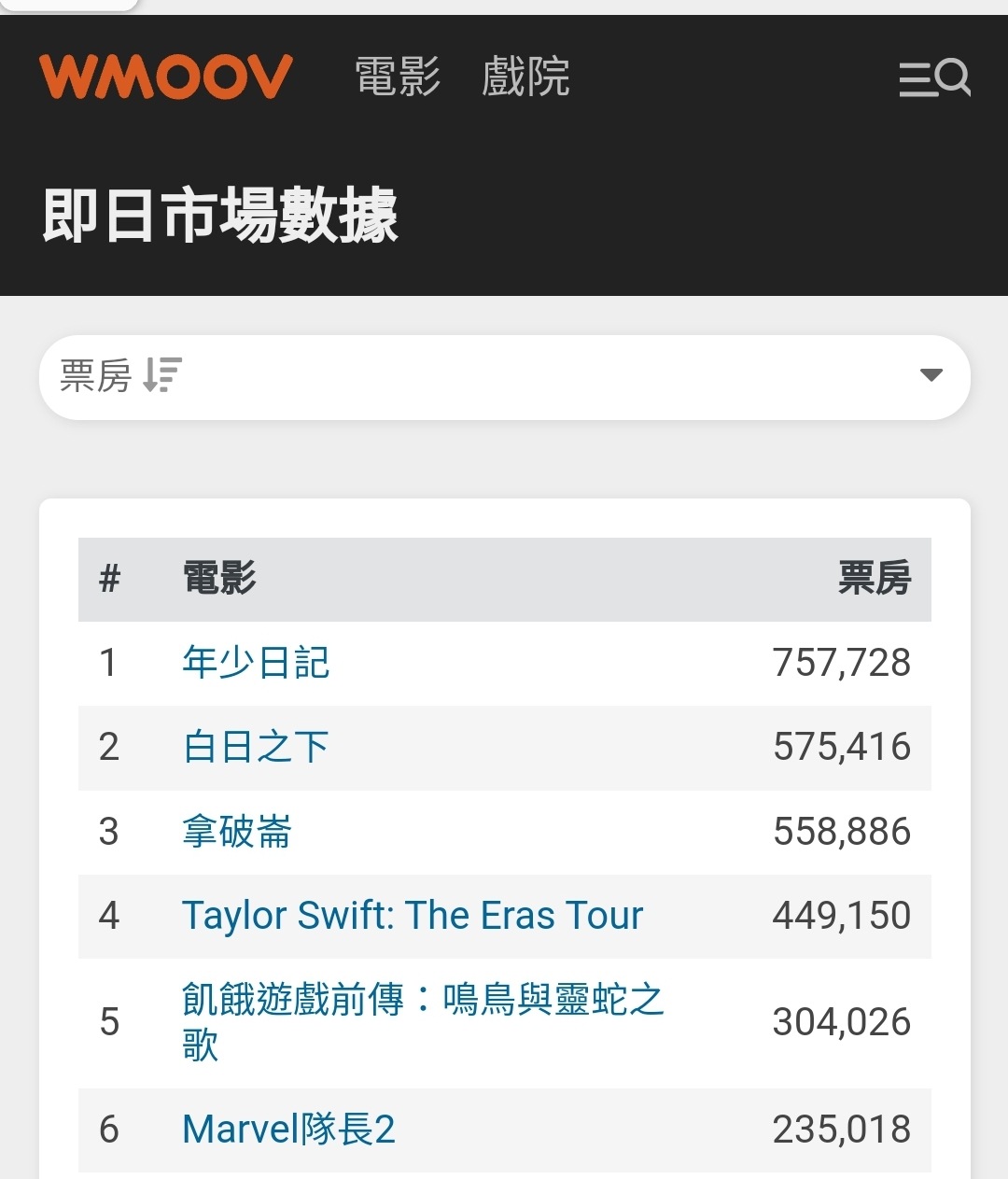Open the 票房 sort selector box
Screen dimensions: 1008x1179
coord(505,377)
